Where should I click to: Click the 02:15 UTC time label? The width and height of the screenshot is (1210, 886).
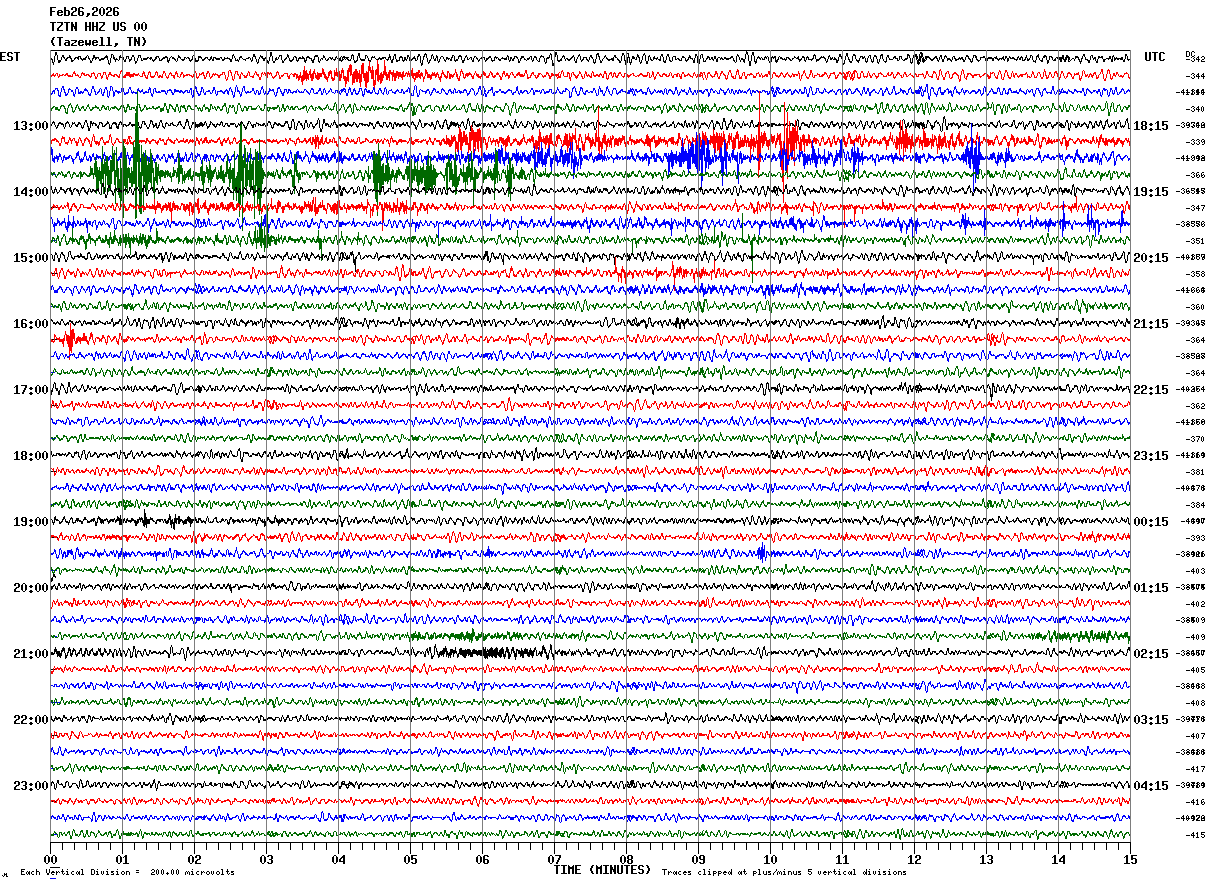coord(1151,654)
